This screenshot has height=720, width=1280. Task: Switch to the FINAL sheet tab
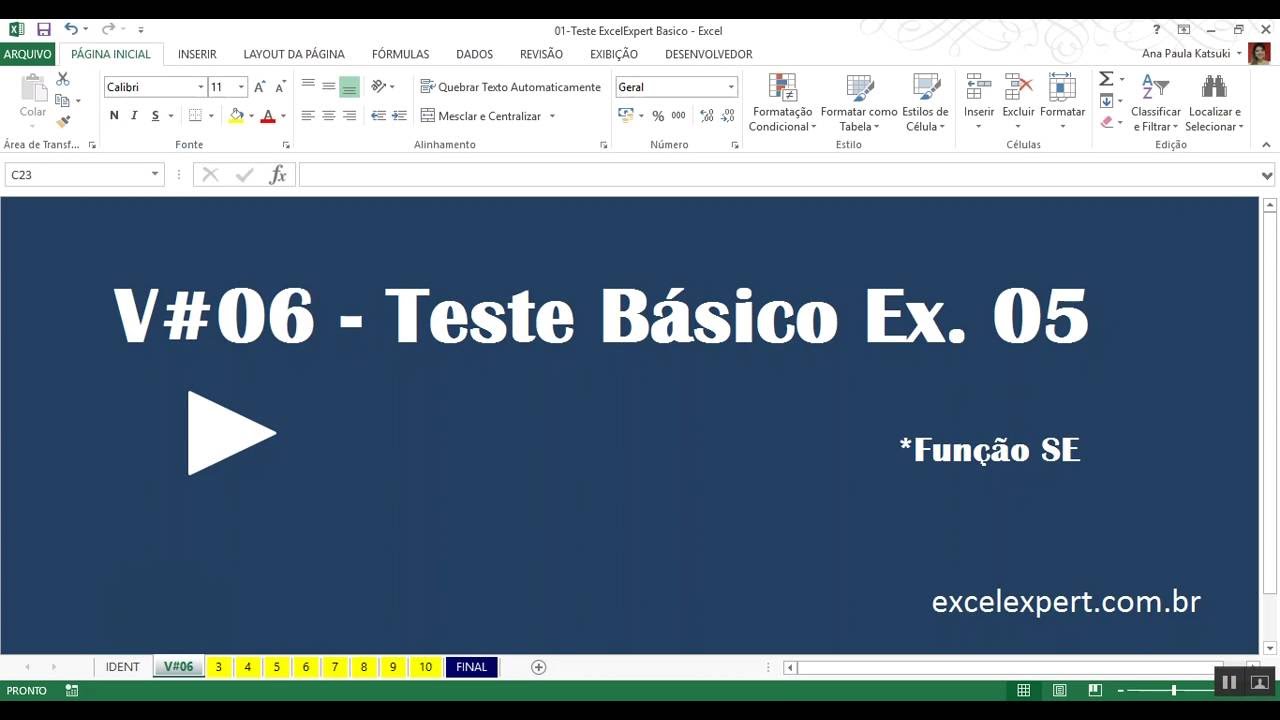[471, 667]
